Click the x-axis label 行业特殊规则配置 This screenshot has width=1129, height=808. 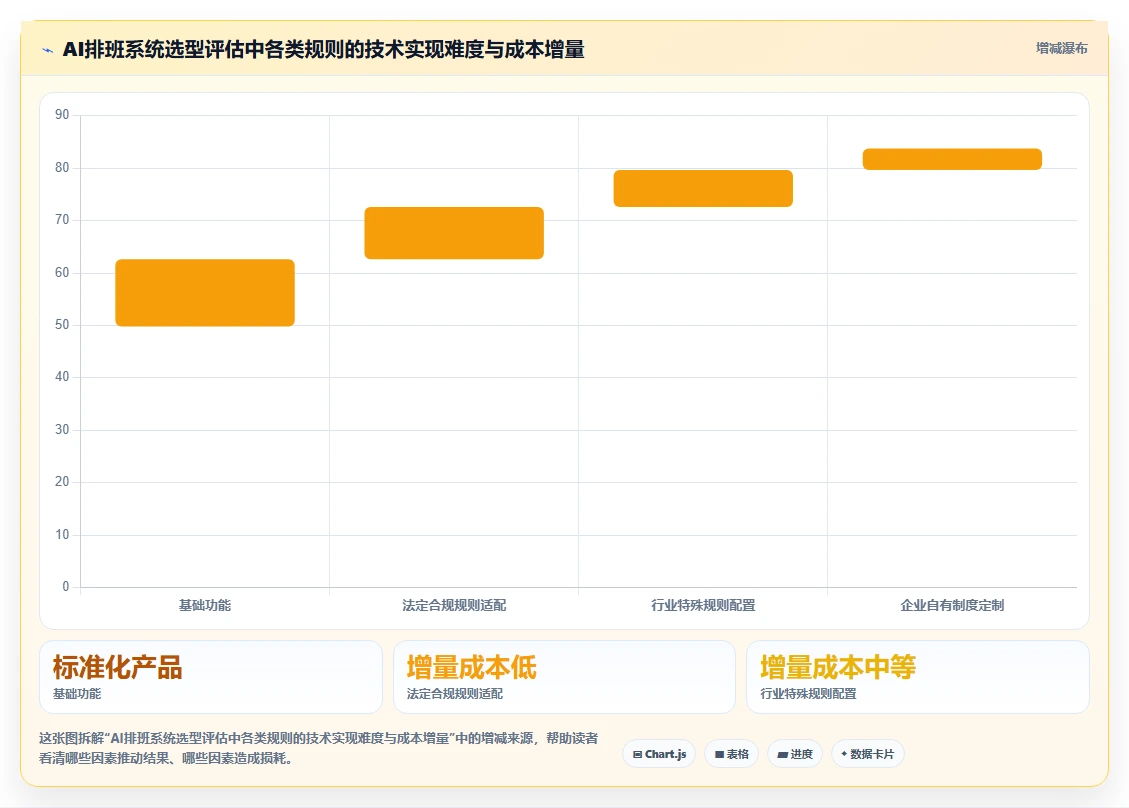[x=703, y=606]
